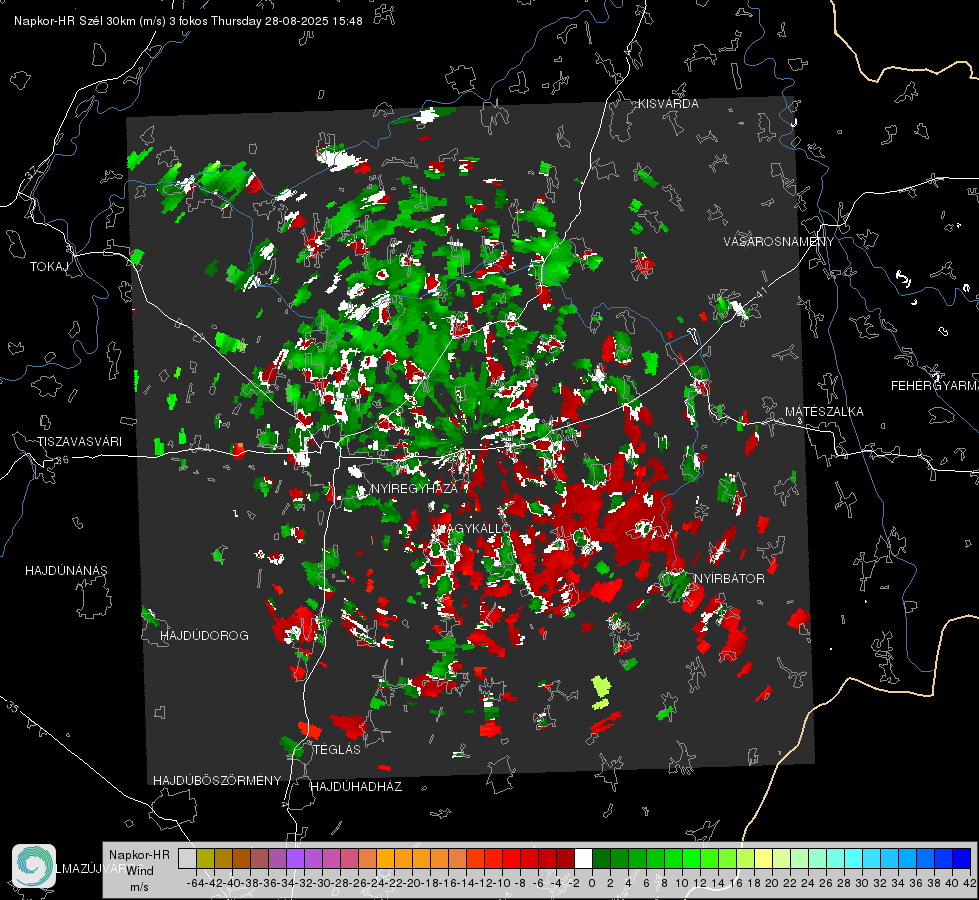Select the light gray first legend swatch
979x900 pixels.
[187, 858]
